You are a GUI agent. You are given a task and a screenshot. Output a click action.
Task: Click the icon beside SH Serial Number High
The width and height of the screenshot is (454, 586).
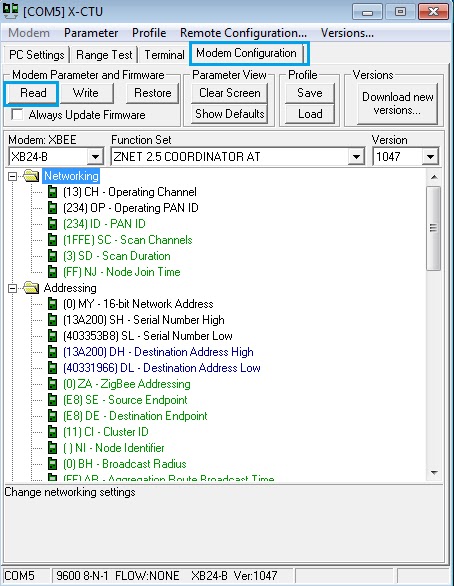coord(53,320)
